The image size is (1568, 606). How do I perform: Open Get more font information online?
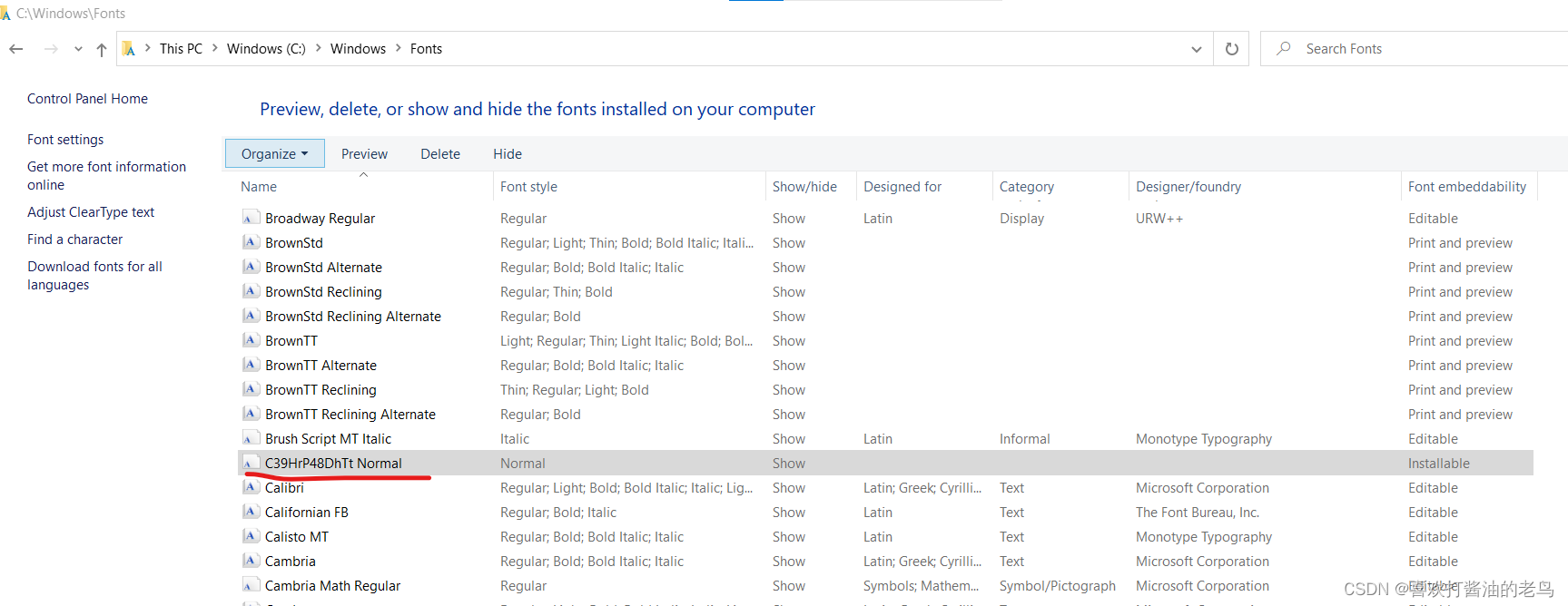pyautogui.click(x=106, y=176)
